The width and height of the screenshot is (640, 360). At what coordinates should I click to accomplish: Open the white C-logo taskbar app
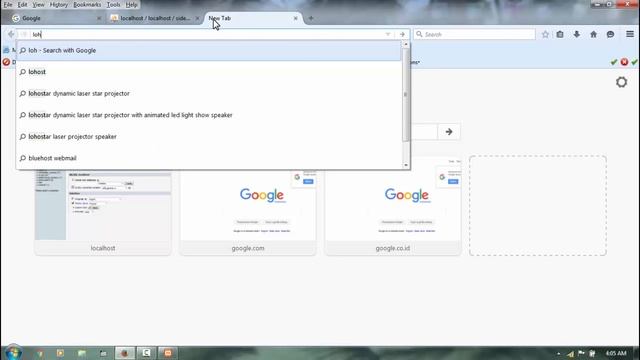[146, 353]
